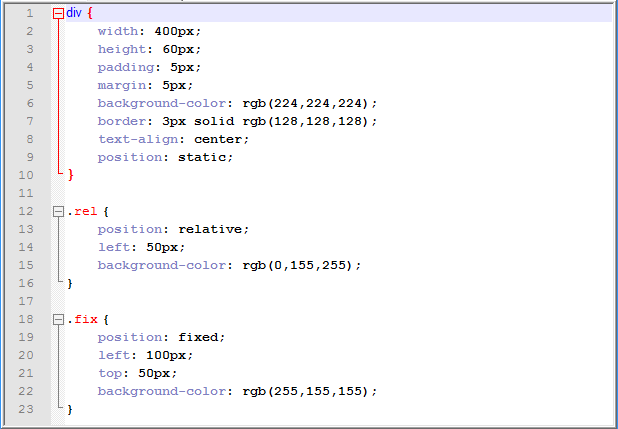
Task: Click the value 'center' on line 8
Action: click(x=218, y=139)
